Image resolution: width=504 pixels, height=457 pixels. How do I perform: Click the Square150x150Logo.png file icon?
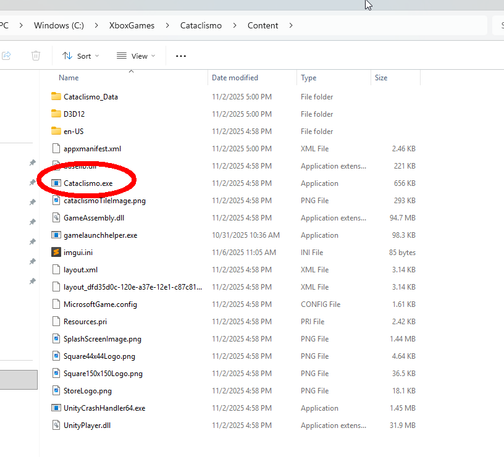point(56,373)
